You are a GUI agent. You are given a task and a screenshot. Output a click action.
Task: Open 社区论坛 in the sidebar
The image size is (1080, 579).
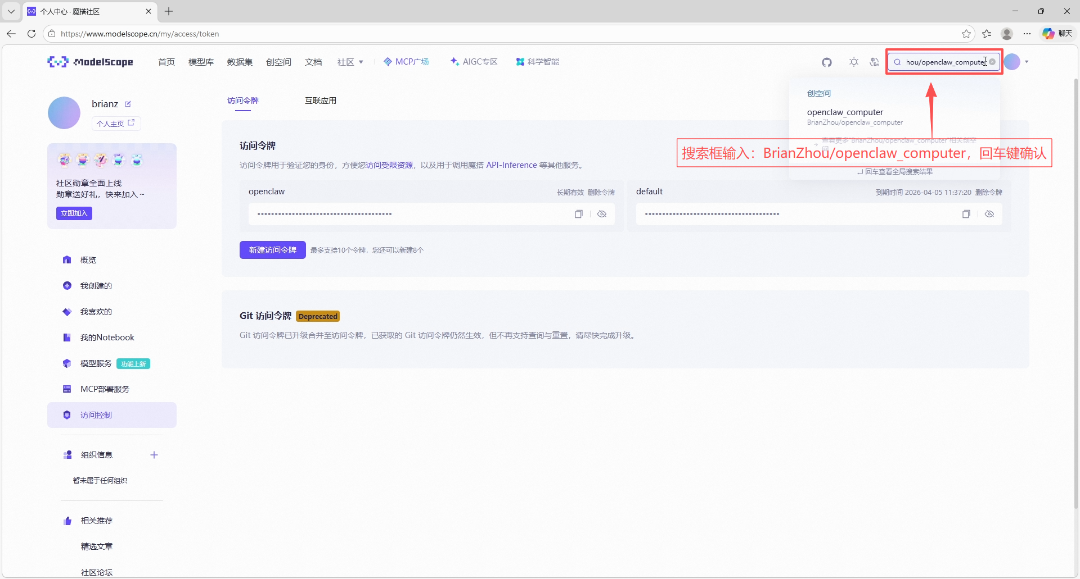point(96,572)
